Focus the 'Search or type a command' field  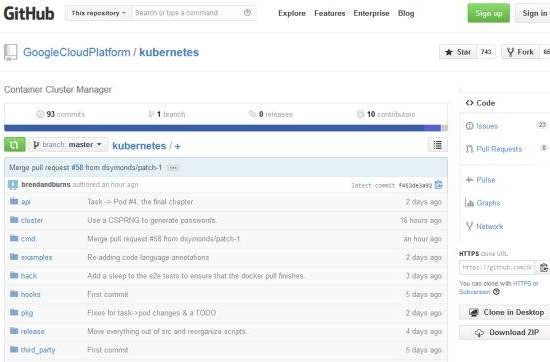[188, 13]
